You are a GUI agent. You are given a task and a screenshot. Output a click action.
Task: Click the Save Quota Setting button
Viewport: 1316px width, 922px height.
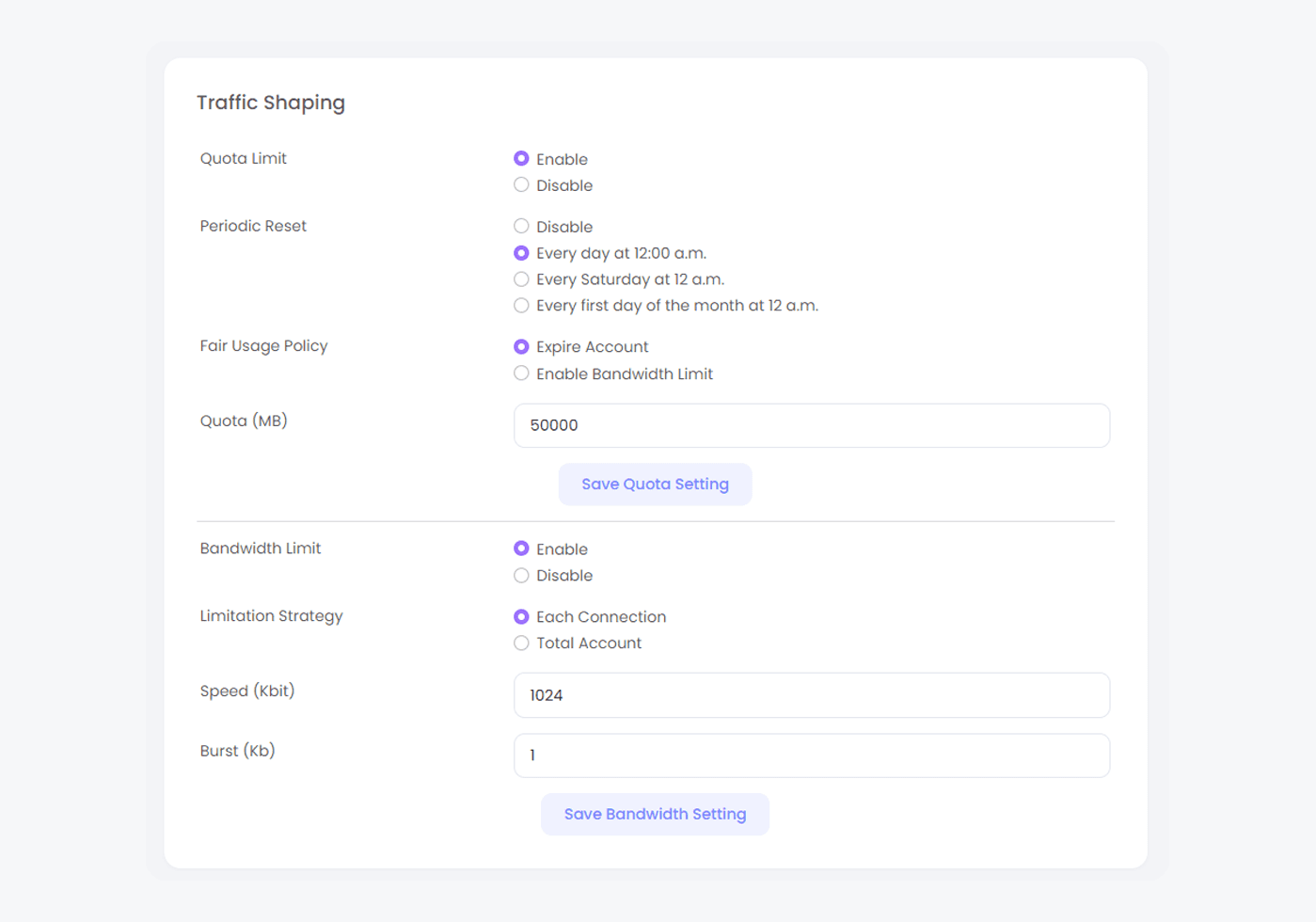click(655, 485)
